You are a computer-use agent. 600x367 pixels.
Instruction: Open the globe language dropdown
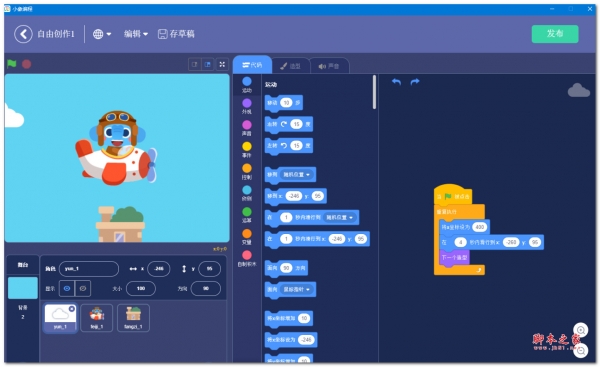[102, 34]
